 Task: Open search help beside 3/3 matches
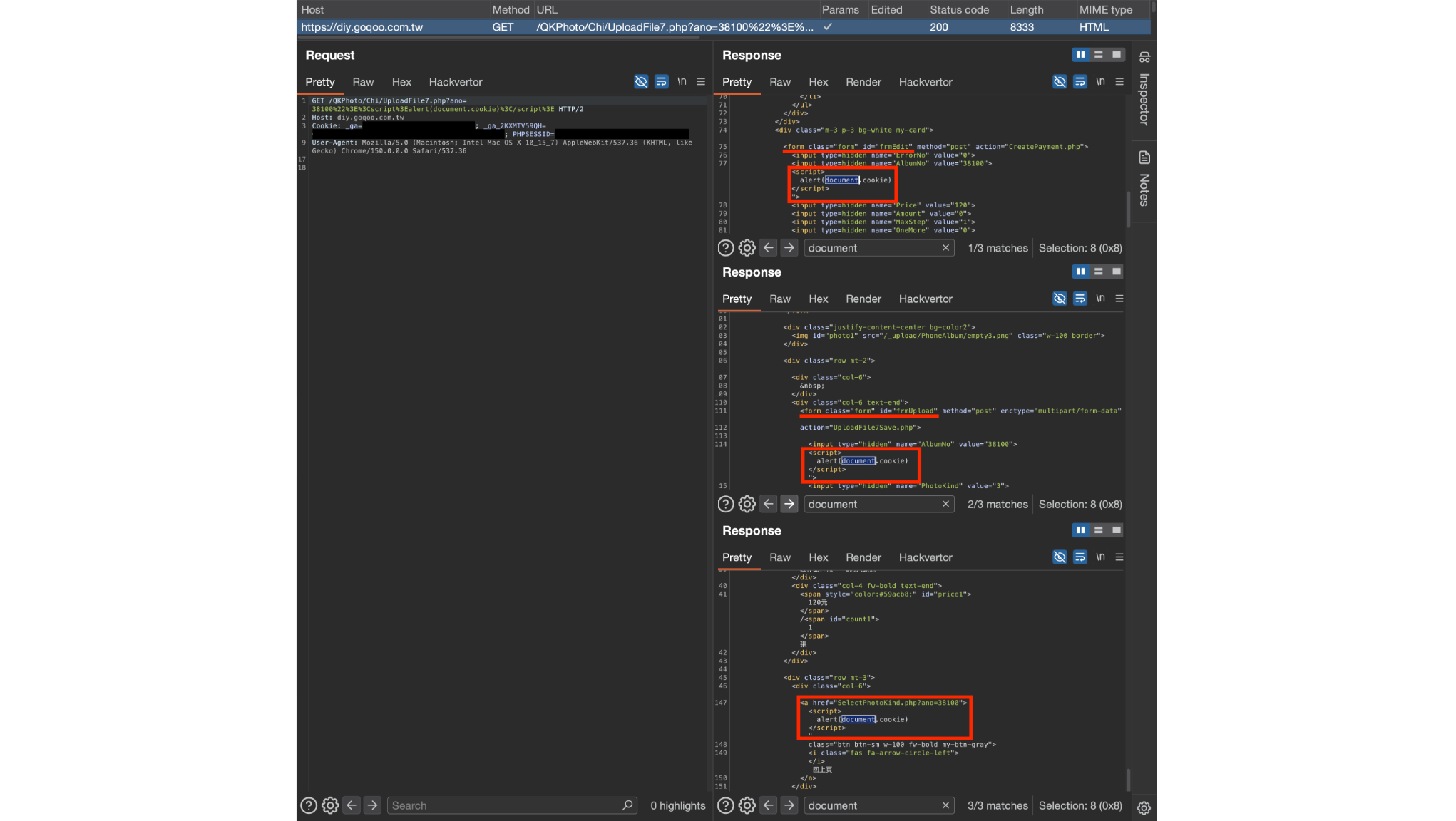[726, 805]
